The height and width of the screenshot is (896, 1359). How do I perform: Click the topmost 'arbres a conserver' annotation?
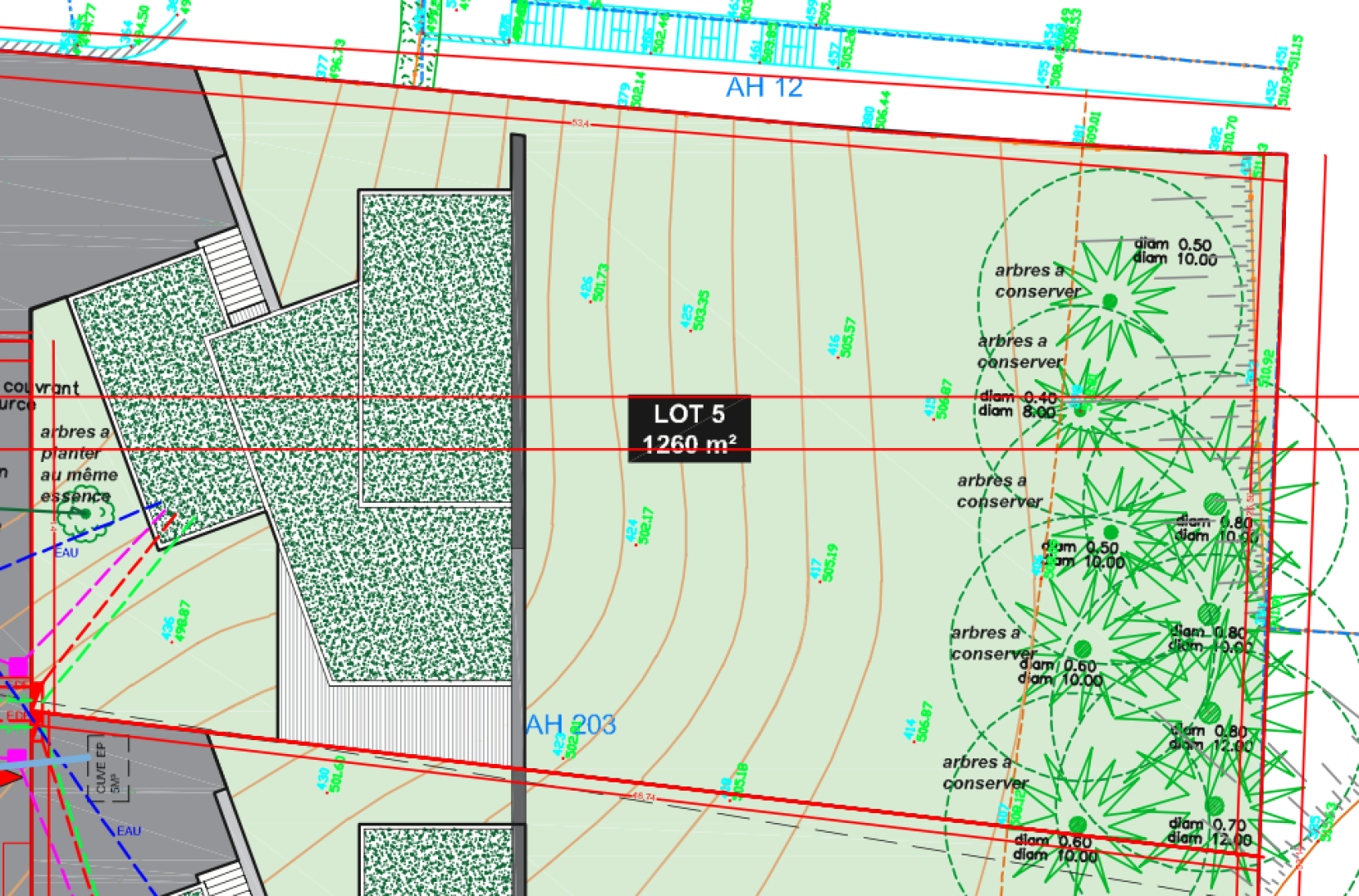1036,281
